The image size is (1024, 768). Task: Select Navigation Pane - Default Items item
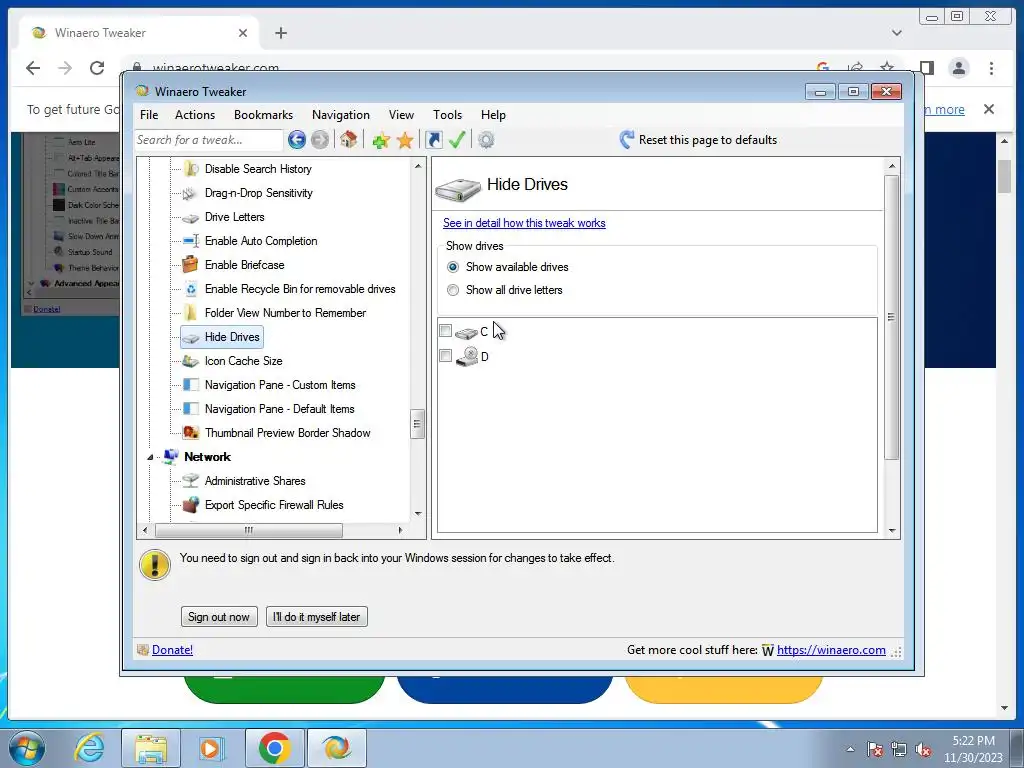point(280,409)
